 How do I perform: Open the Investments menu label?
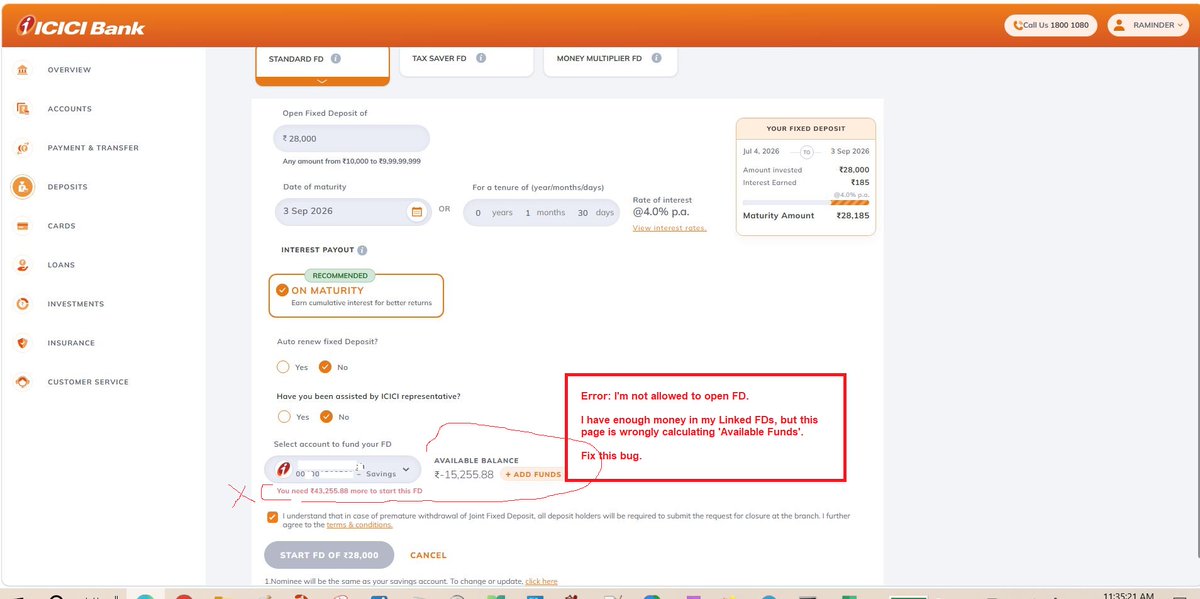pyautogui.click(x=76, y=304)
